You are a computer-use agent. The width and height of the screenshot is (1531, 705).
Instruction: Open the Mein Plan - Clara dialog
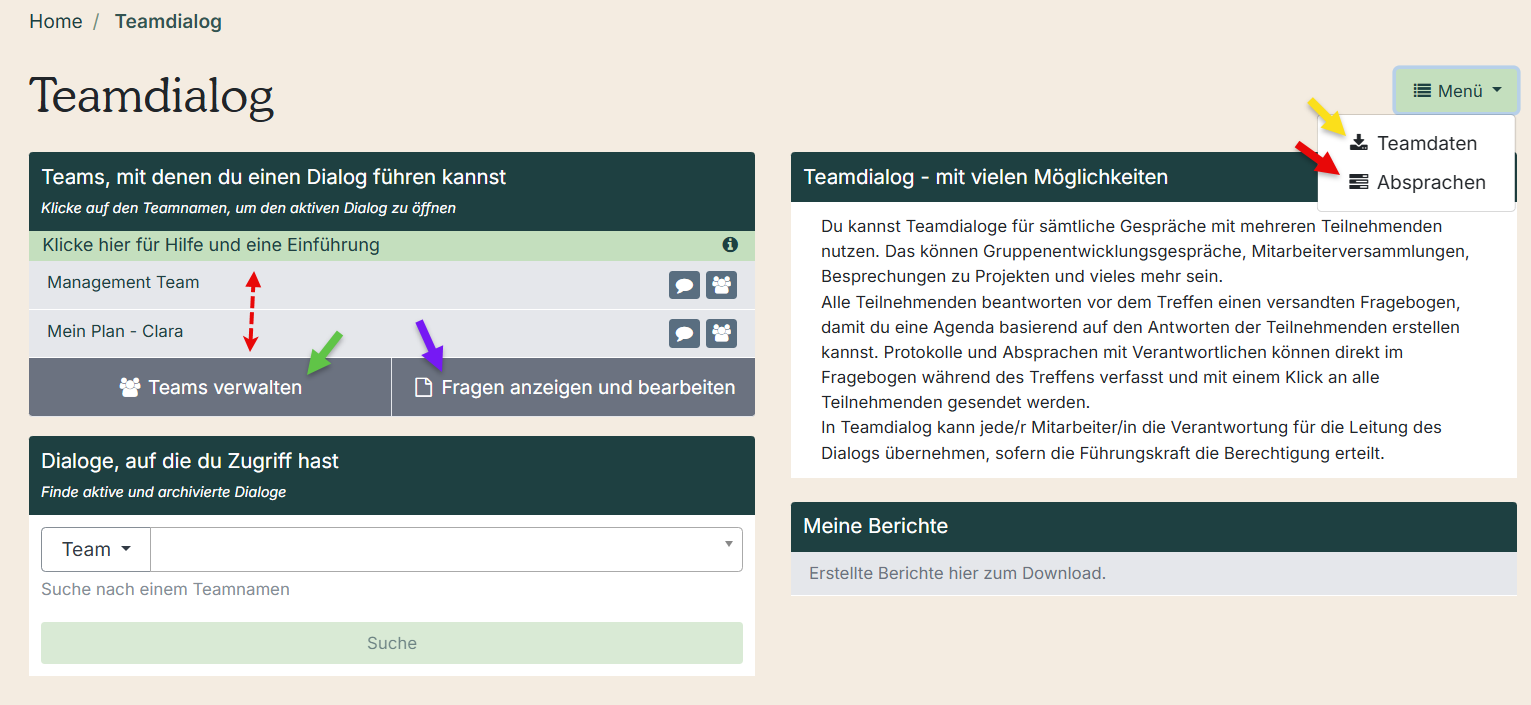[x=115, y=331]
